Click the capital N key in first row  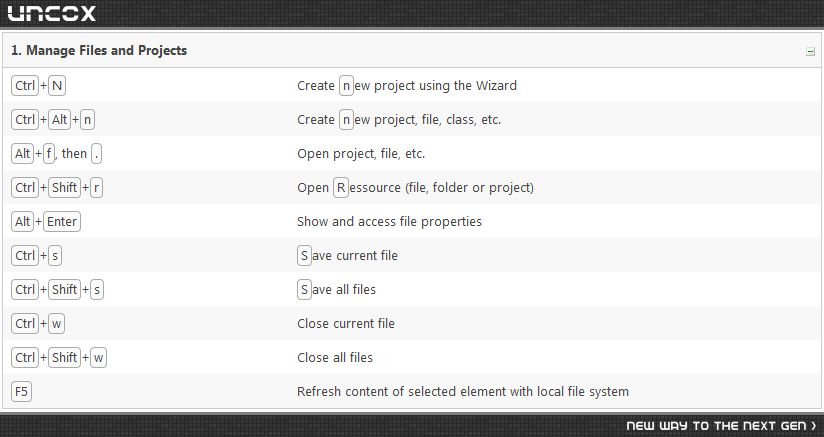point(57,86)
